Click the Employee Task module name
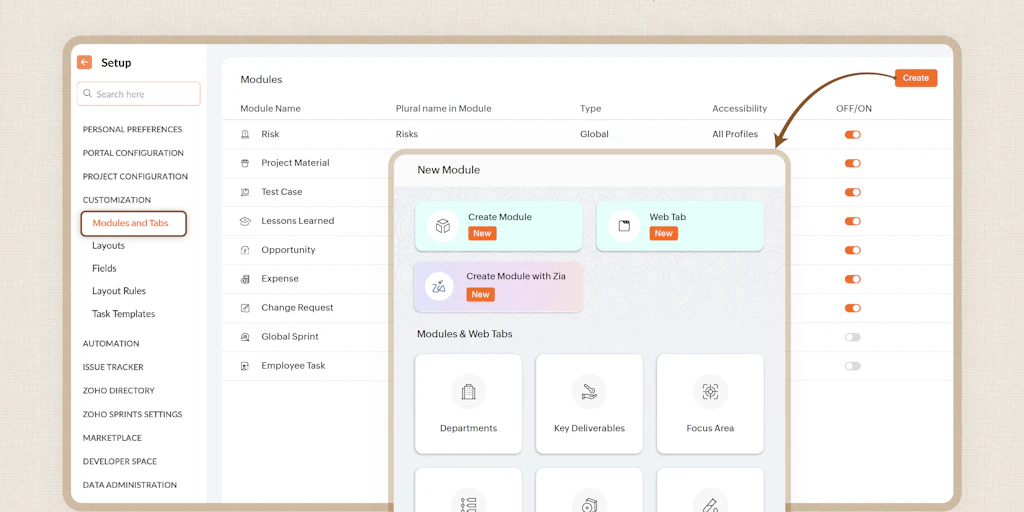This screenshot has width=1024, height=512. (x=293, y=366)
